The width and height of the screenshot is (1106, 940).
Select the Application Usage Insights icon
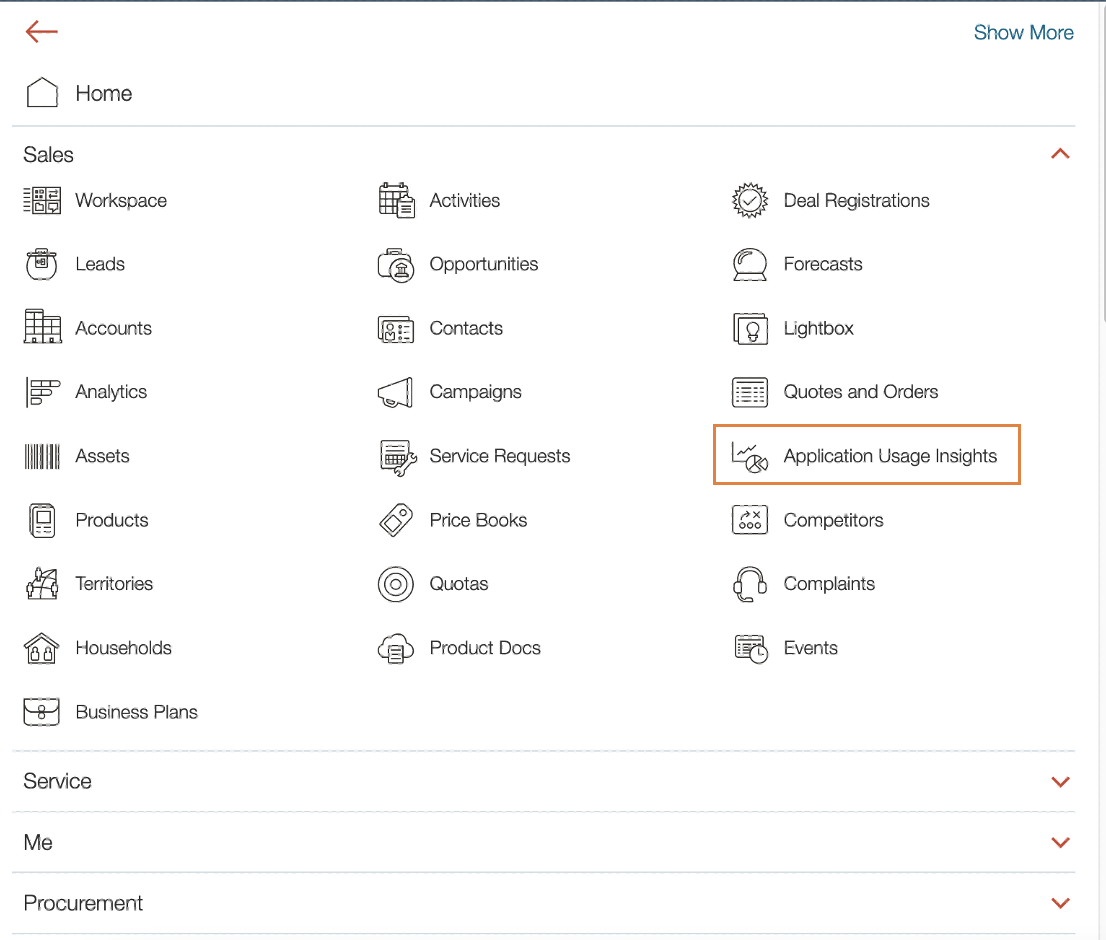[749, 455]
